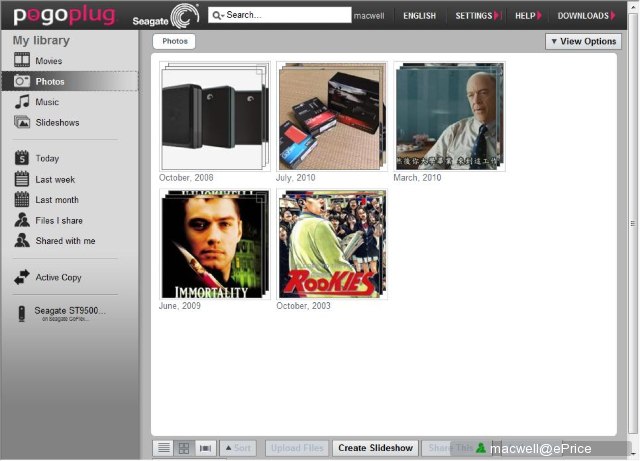Screen dimensions: 640x461
Task: Click the "March, 2010" date label
Action: pos(417,178)
